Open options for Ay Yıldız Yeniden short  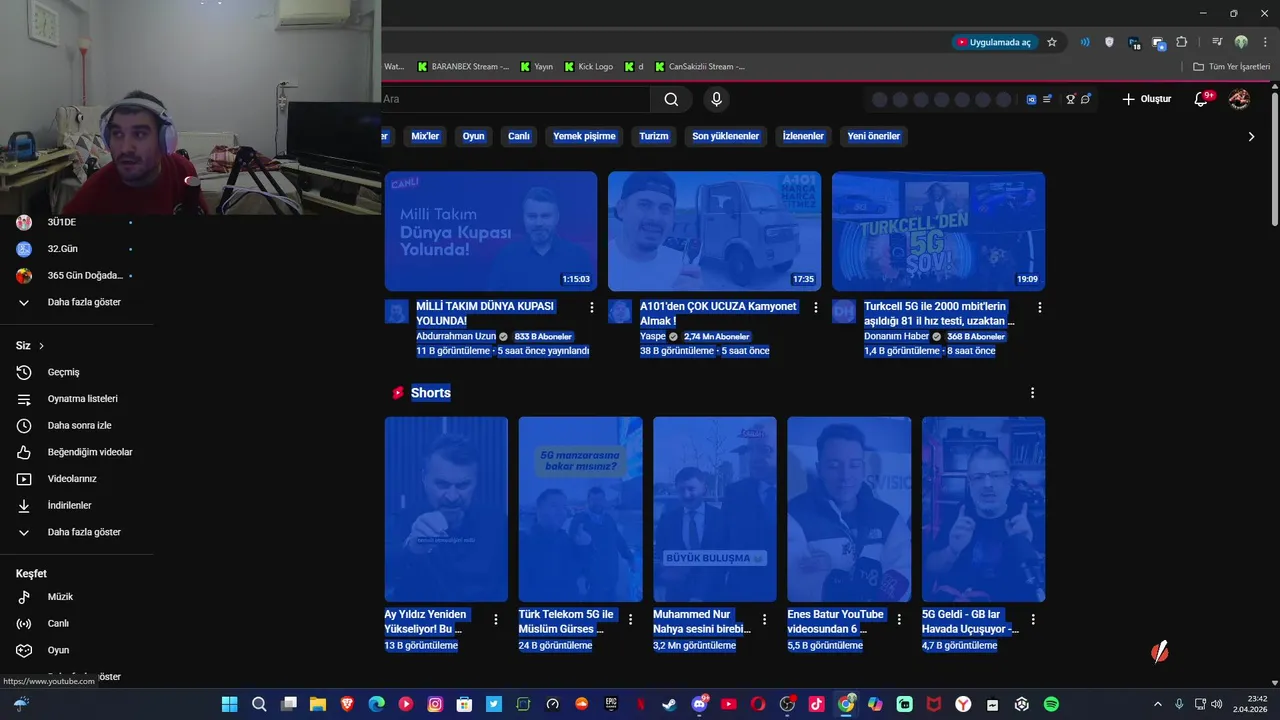[496, 620]
